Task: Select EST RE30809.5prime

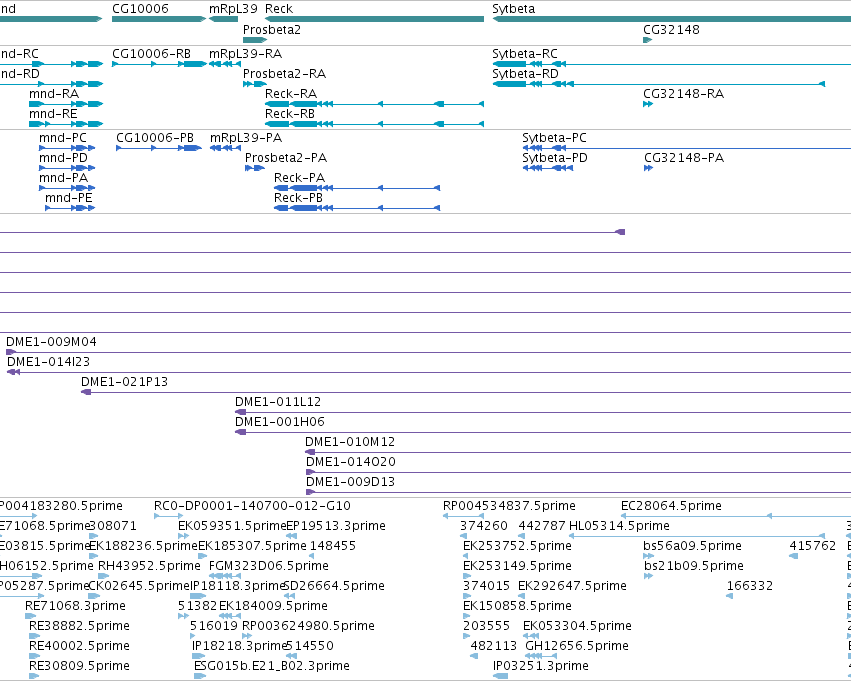Action: pos(79,666)
